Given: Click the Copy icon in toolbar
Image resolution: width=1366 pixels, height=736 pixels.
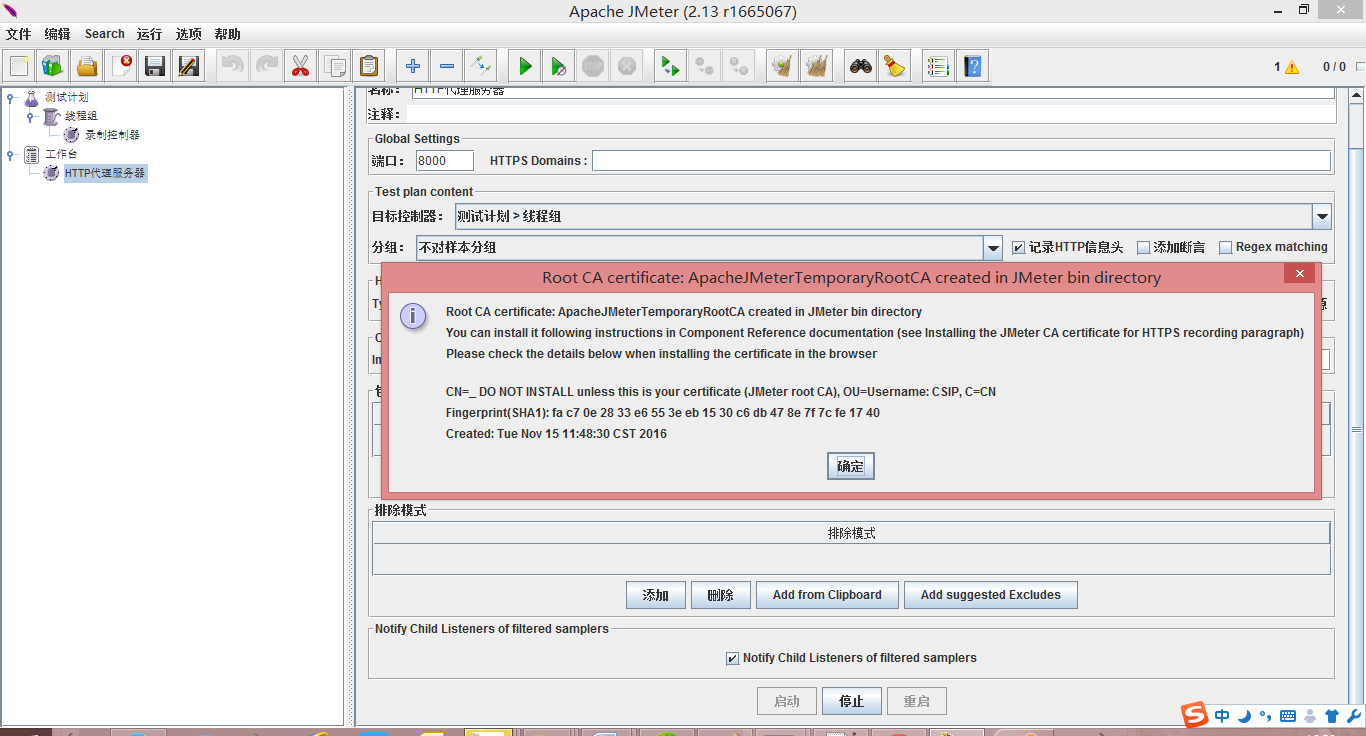Looking at the screenshot, I should [x=334, y=67].
